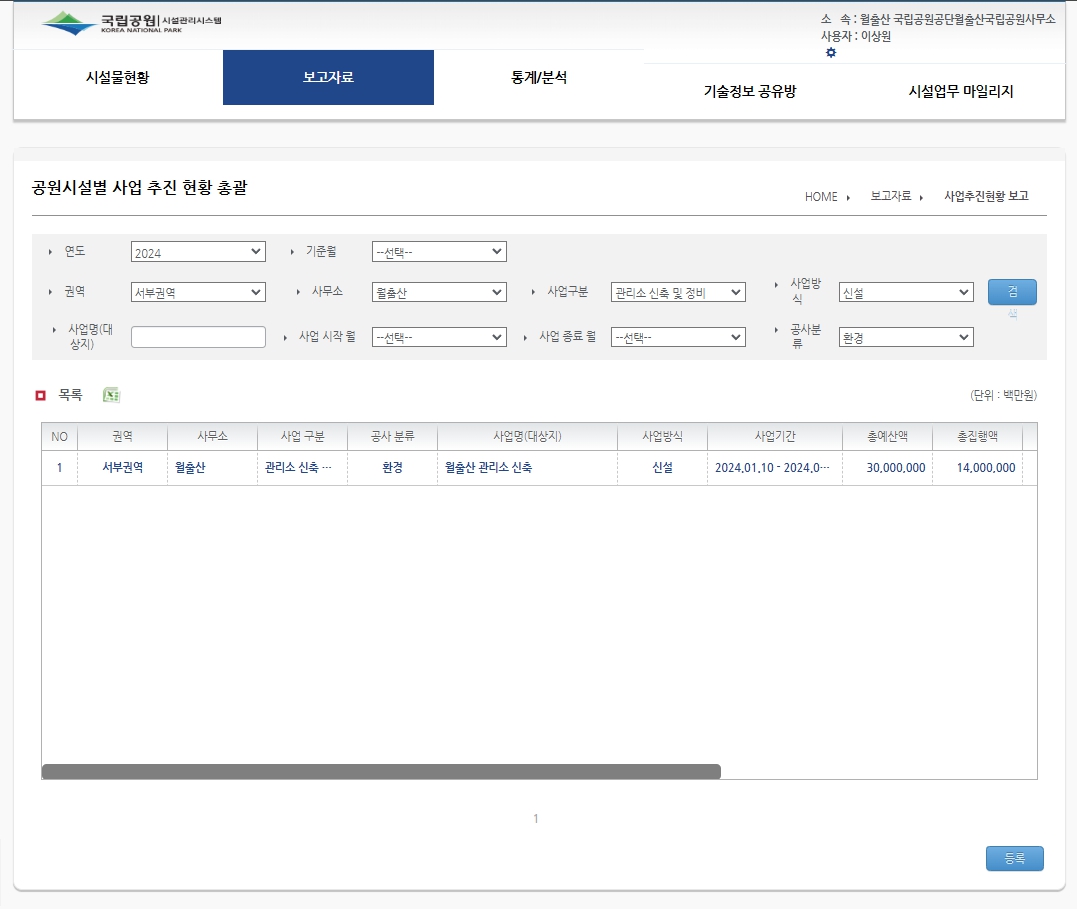Click the Korea National Park logo

click(x=131, y=23)
